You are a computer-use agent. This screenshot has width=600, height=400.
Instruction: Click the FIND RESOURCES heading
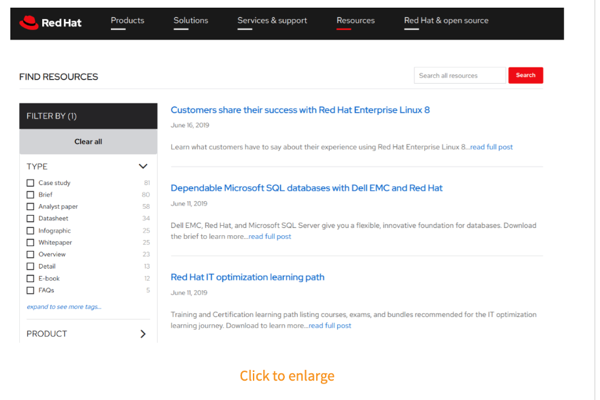coord(59,77)
